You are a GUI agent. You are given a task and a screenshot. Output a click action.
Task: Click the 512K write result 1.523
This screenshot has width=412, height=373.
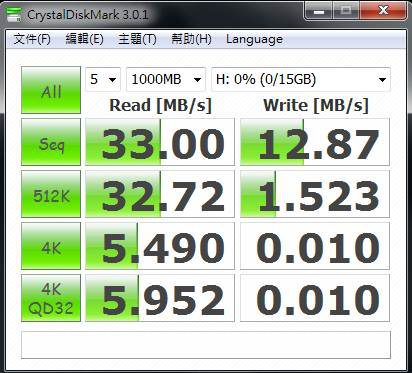pyautogui.click(x=315, y=194)
